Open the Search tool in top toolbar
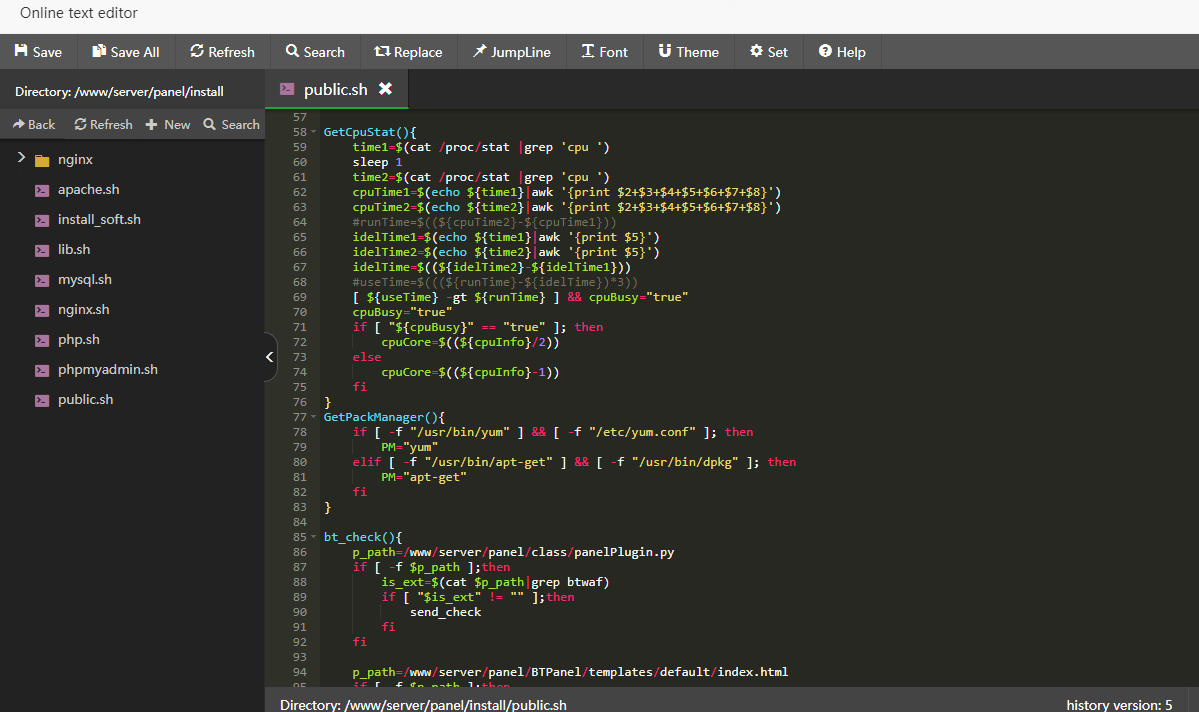The width and height of the screenshot is (1199, 712). (x=314, y=52)
